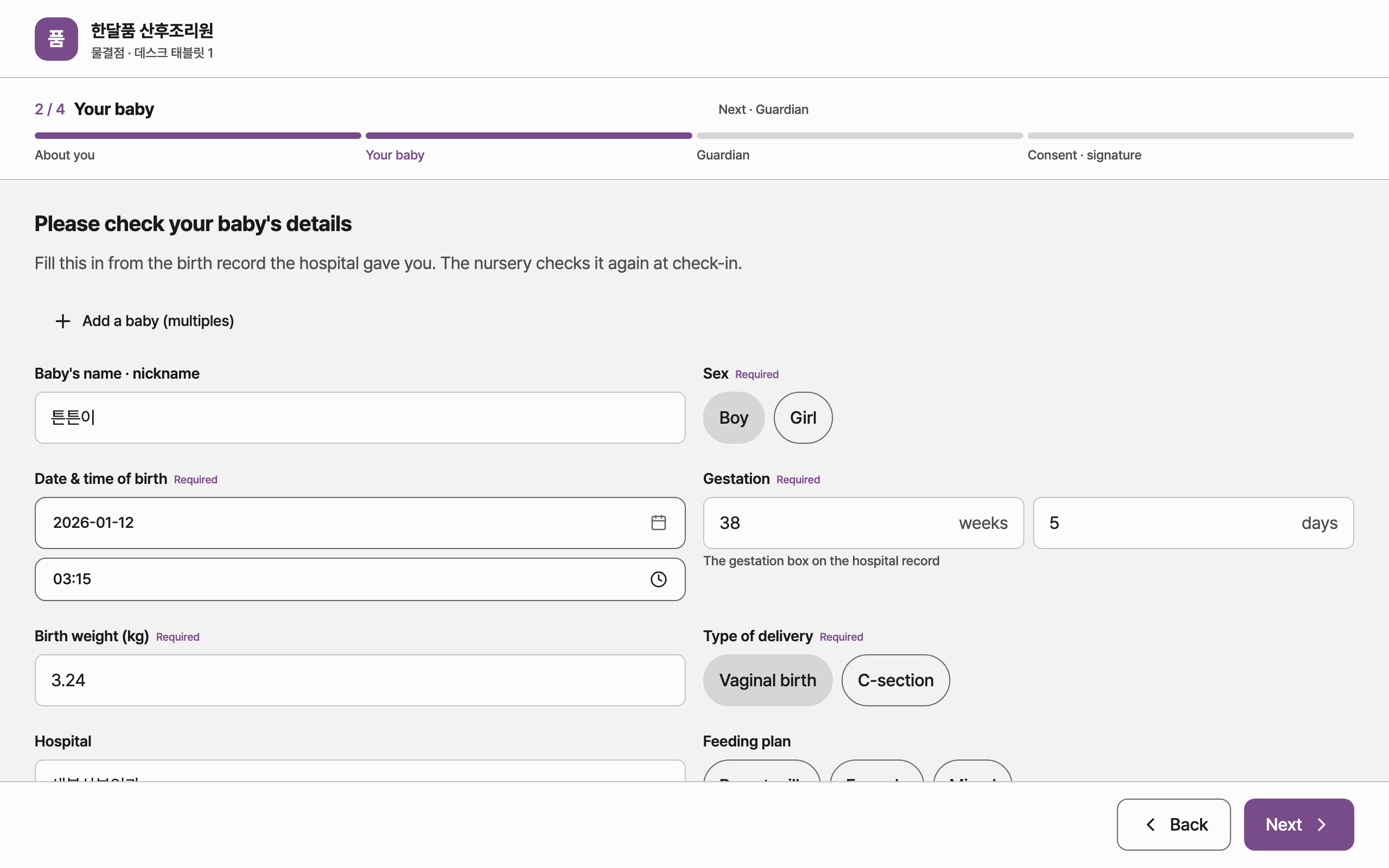1389x868 pixels.
Task: Click 'Please check your baby's details' heading
Action: (193, 224)
